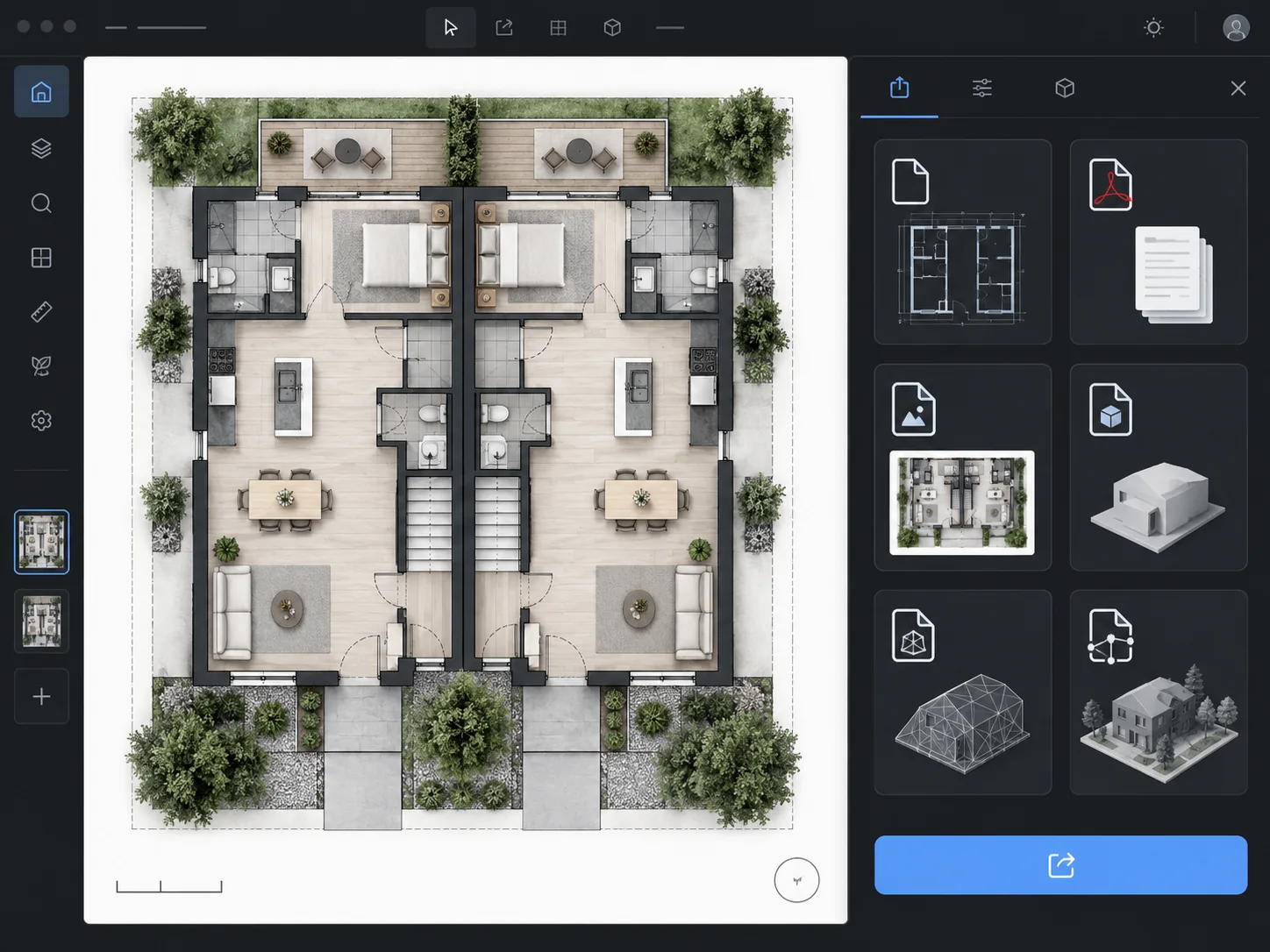Click the magnifier search icon in sidebar
The height and width of the screenshot is (952, 1270).
click(x=41, y=203)
